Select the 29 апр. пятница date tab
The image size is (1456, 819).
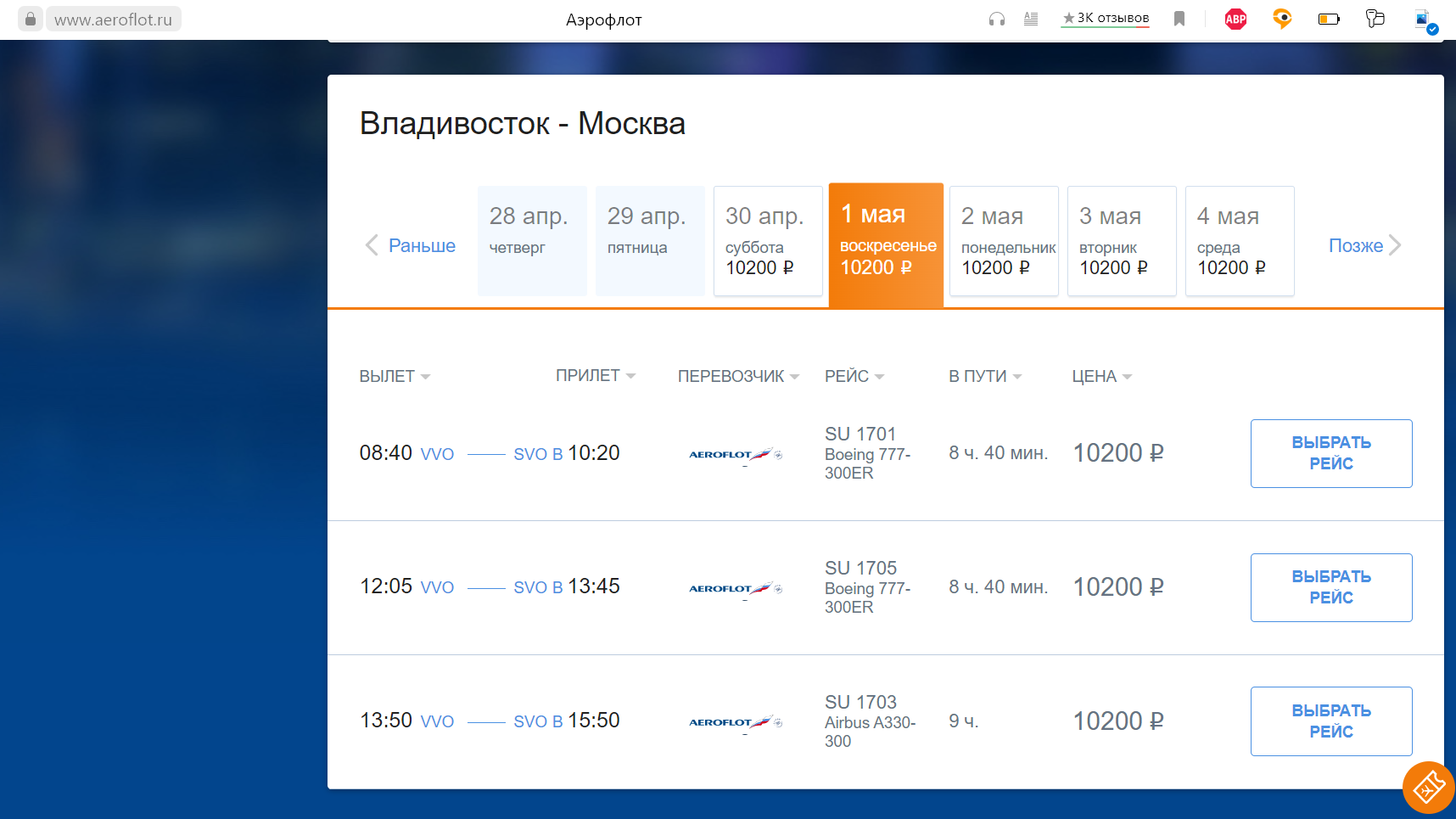tap(650, 241)
